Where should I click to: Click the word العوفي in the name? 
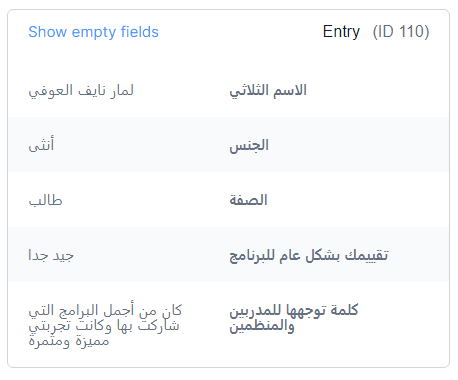51,90
